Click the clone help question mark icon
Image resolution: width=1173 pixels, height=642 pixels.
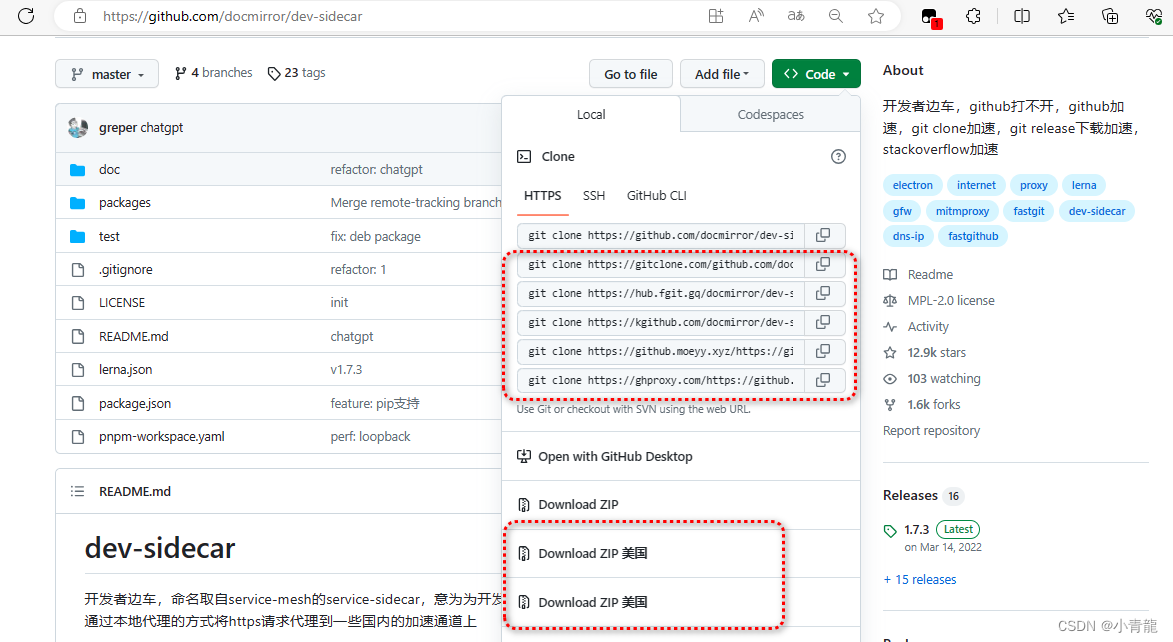[838, 157]
